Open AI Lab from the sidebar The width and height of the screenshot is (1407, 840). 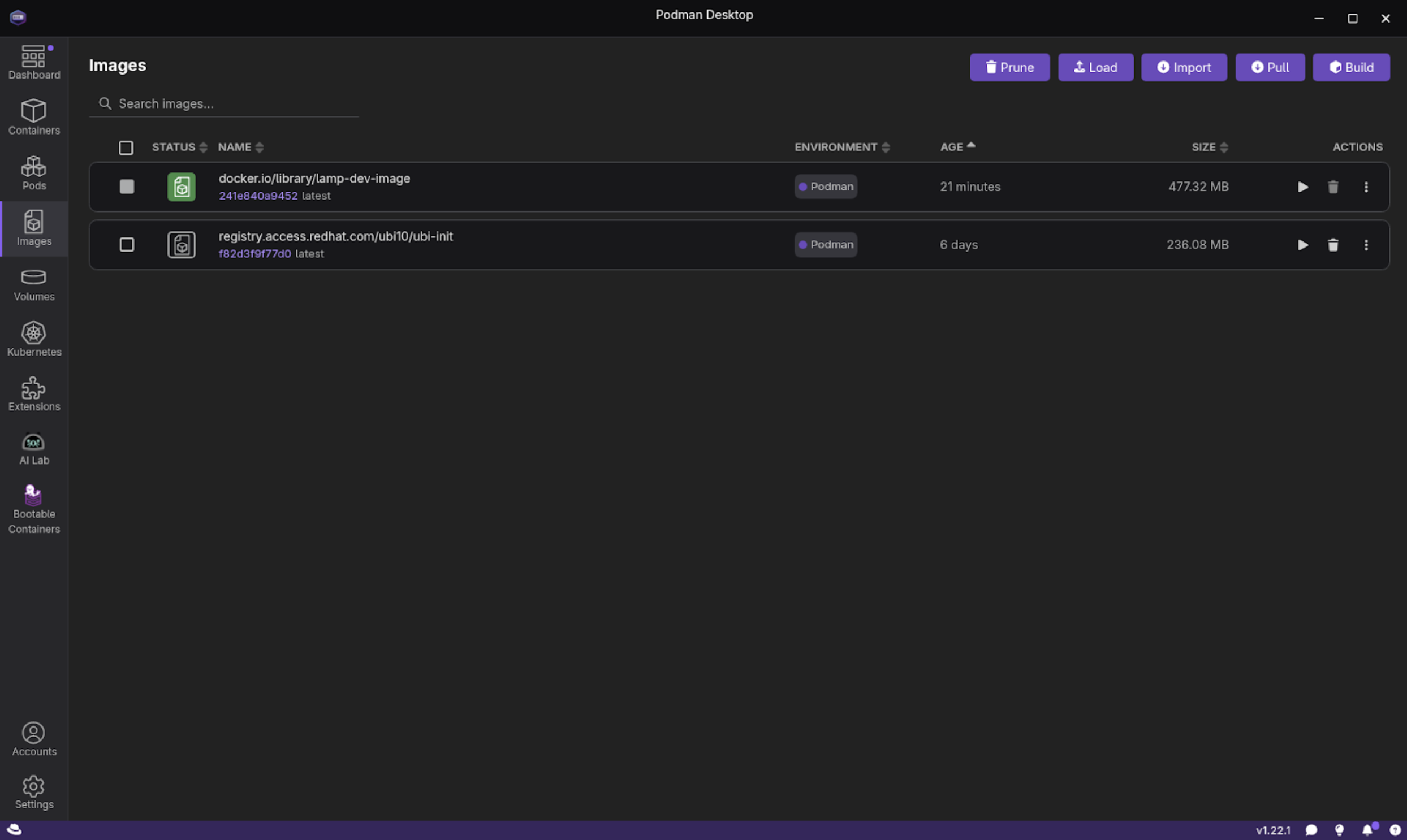pos(34,449)
